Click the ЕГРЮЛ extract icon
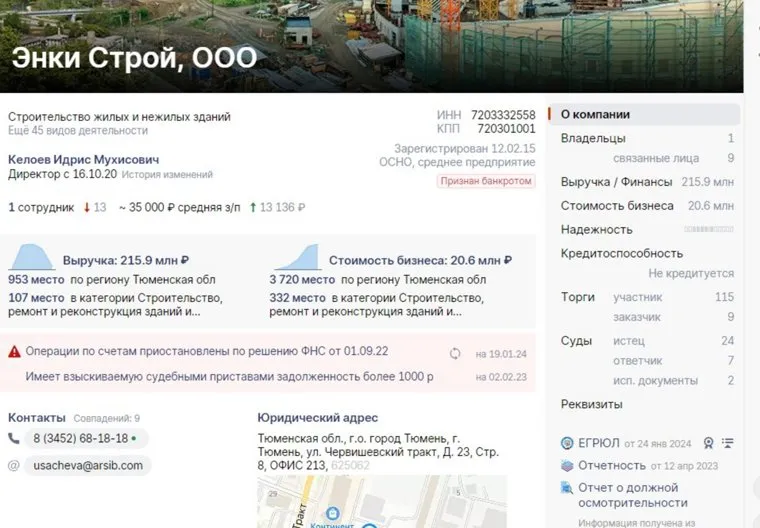 pos(567,442)
